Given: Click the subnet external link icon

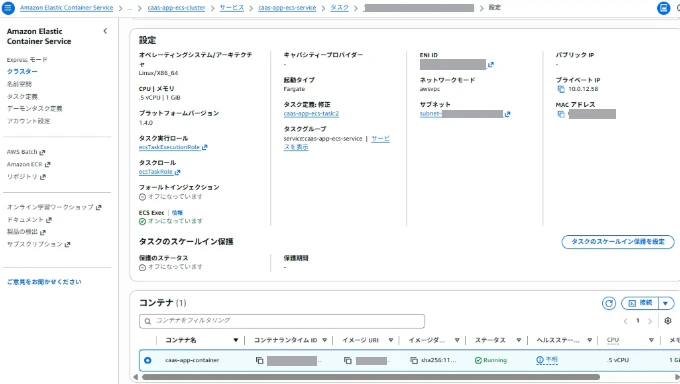Looking at the screenshot, I should pyautogui.click(x=507, y=114).
